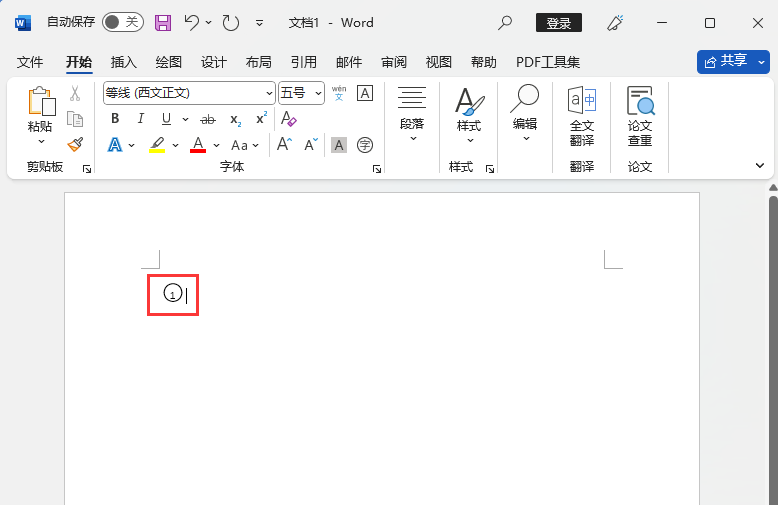Open highlight color dropdown arrow
778x505 pixels.
pos(175,145)
